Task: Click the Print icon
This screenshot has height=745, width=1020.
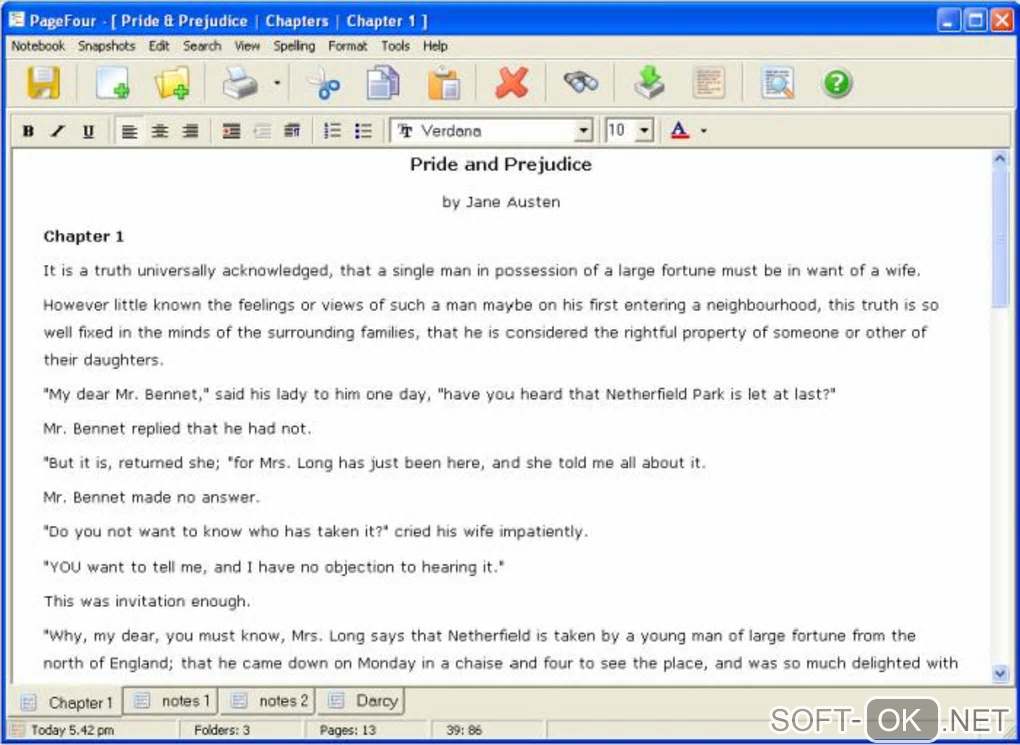Action: [240, 83]
